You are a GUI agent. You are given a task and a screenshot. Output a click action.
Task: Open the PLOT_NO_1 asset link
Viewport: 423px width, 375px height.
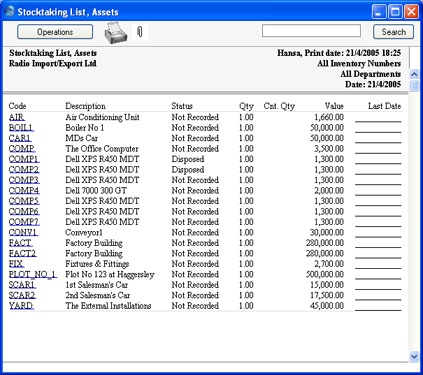pyautogui.click(x=33, y=274)
